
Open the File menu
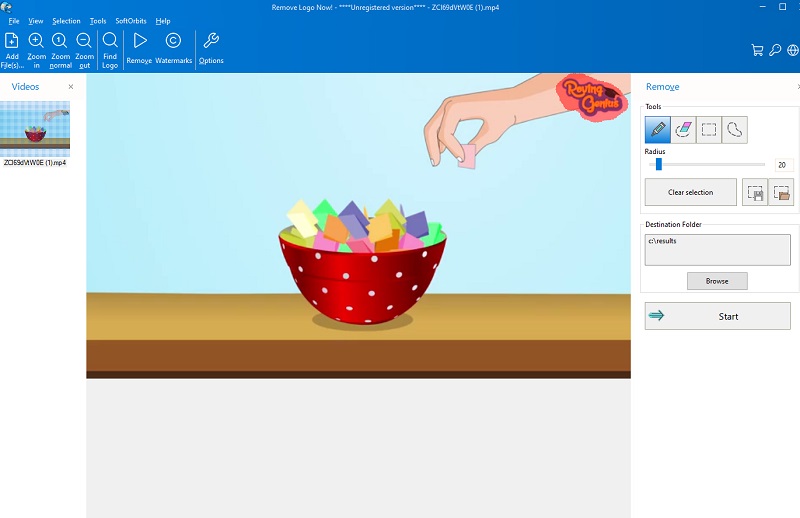(x=14, y=21)
